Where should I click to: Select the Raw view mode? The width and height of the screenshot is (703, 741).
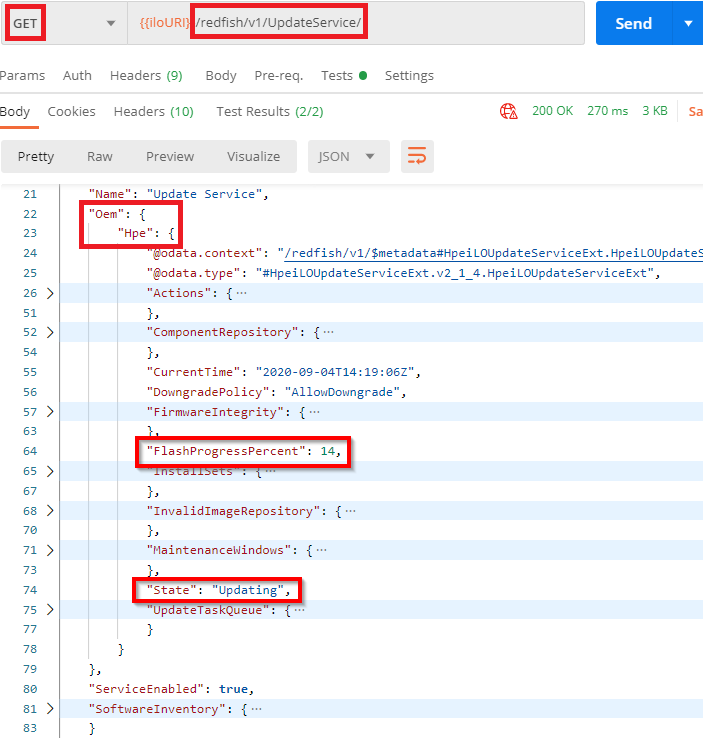tap(100, 157)
